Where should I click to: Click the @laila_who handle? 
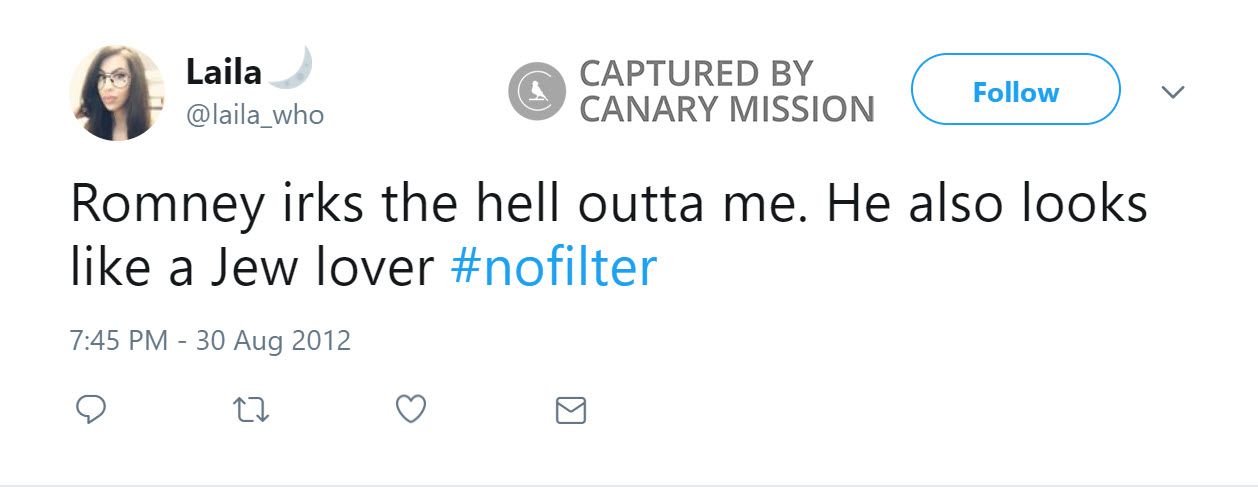pos(255,115)
